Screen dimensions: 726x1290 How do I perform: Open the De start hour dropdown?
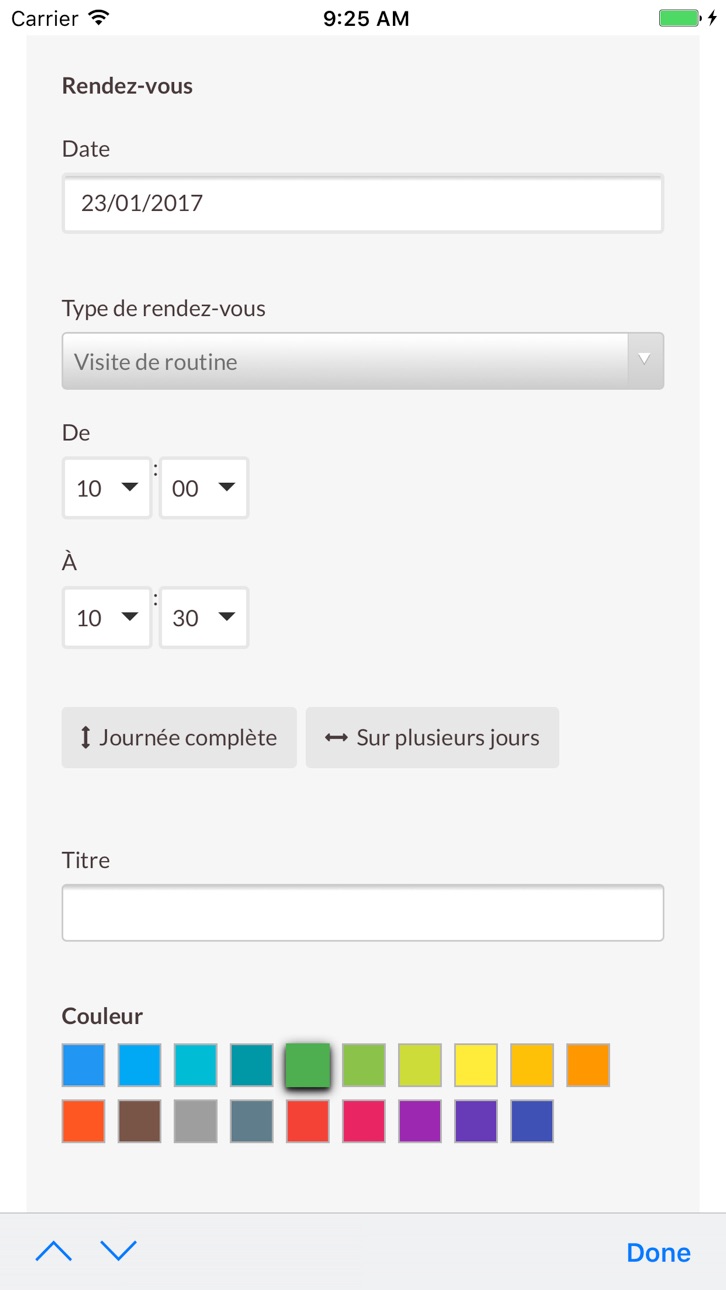pos(107,488)
